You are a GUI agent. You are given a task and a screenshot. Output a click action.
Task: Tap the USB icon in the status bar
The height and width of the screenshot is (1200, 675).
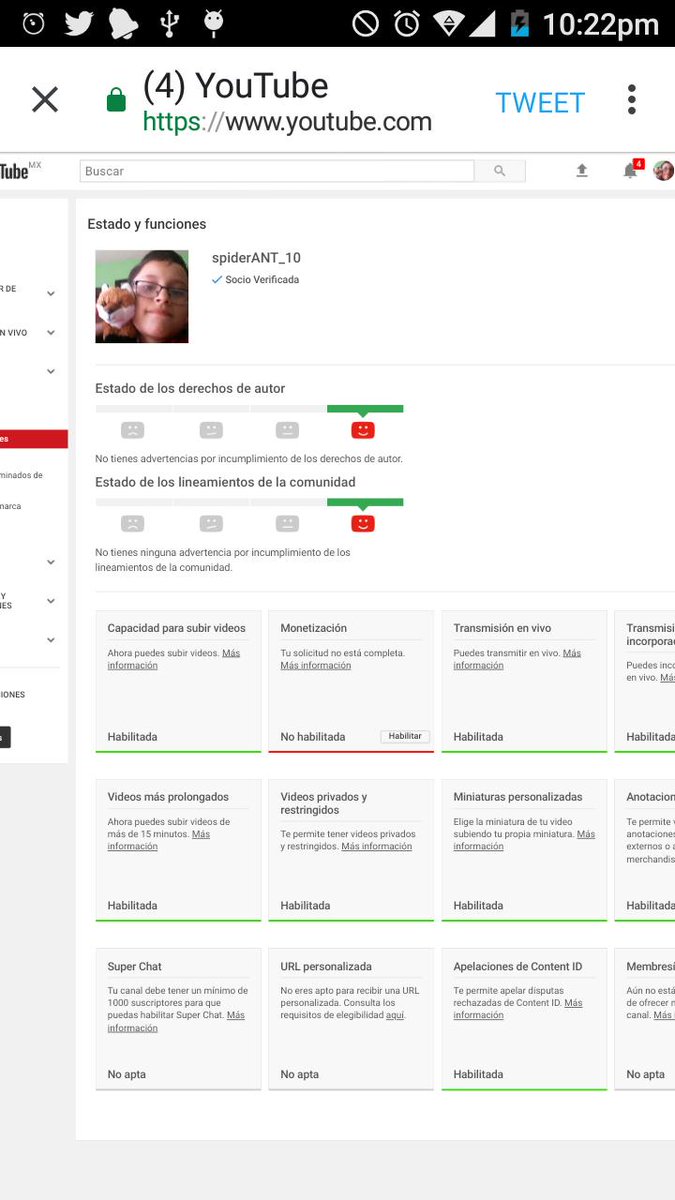[169, 23]
